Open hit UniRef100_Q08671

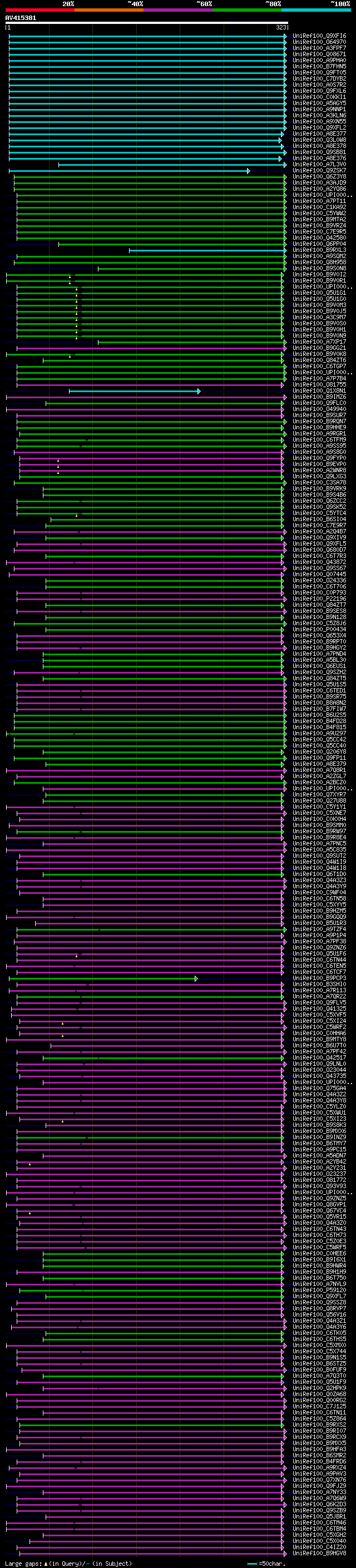click(x=319, y=54)
